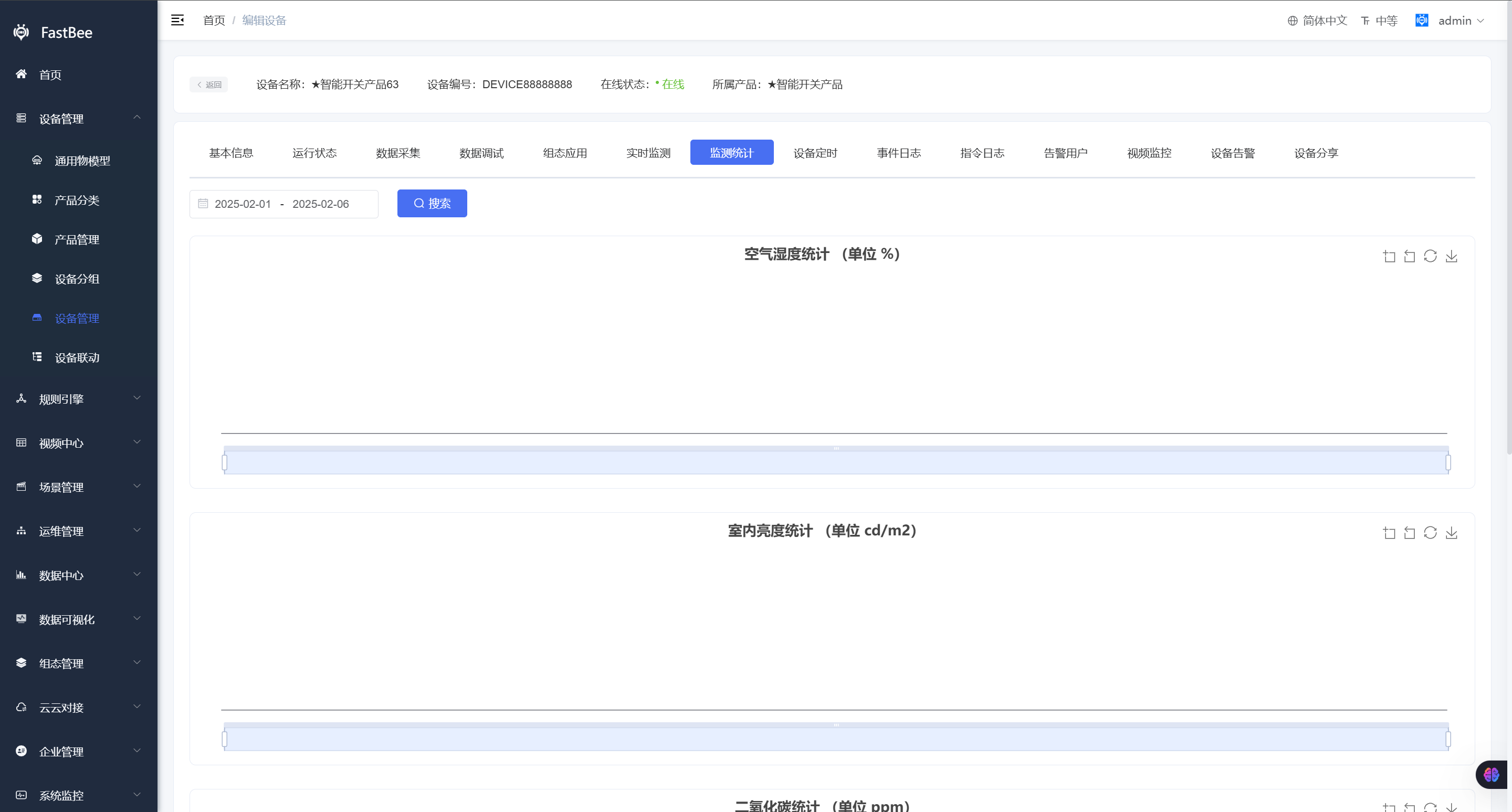The height and width of the screenshot is (812, 1512).
Task: Expand 系统监控 sidebar group
Action: pyautogui.click(x=79, y=795)
